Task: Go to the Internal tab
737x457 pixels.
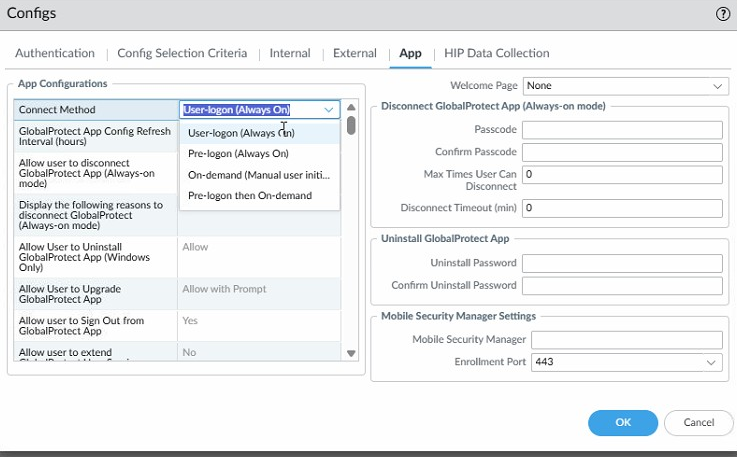Action: tap(290, 53)
